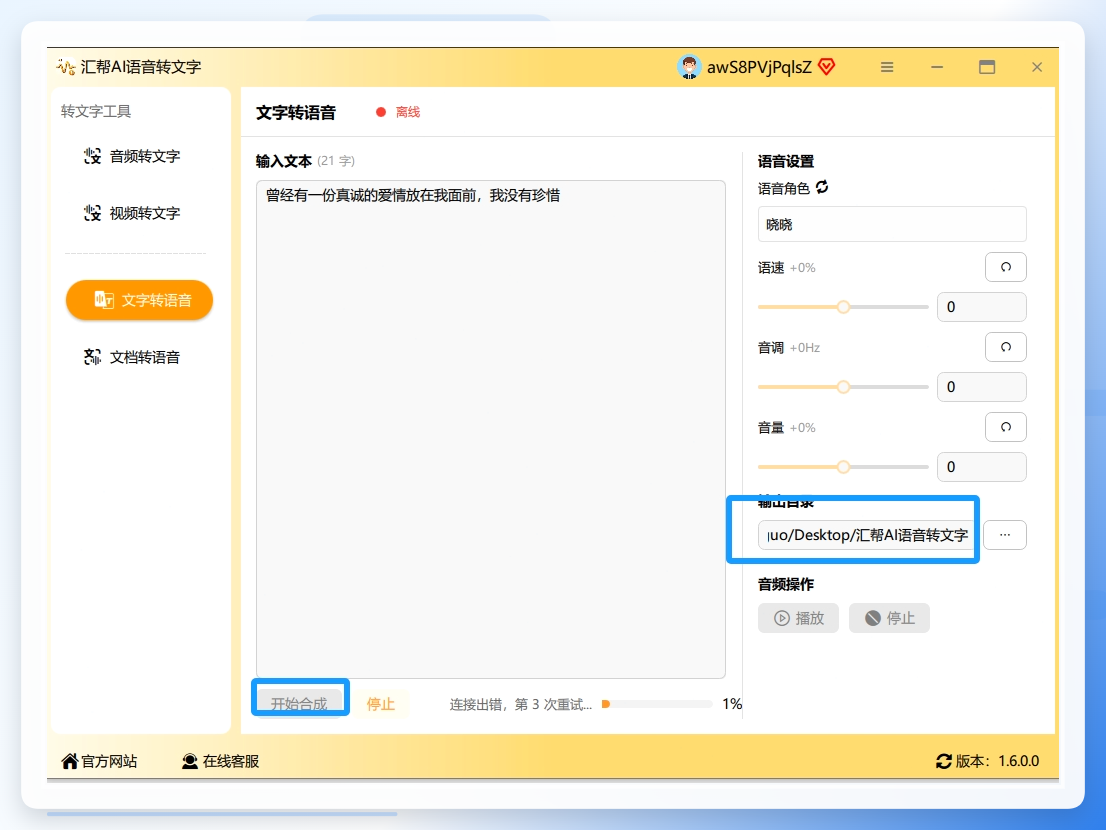The width and height of the screenshot is (1106, 830).
Task: Check version 1.6.0.0 update
Action: pos(988,761)
